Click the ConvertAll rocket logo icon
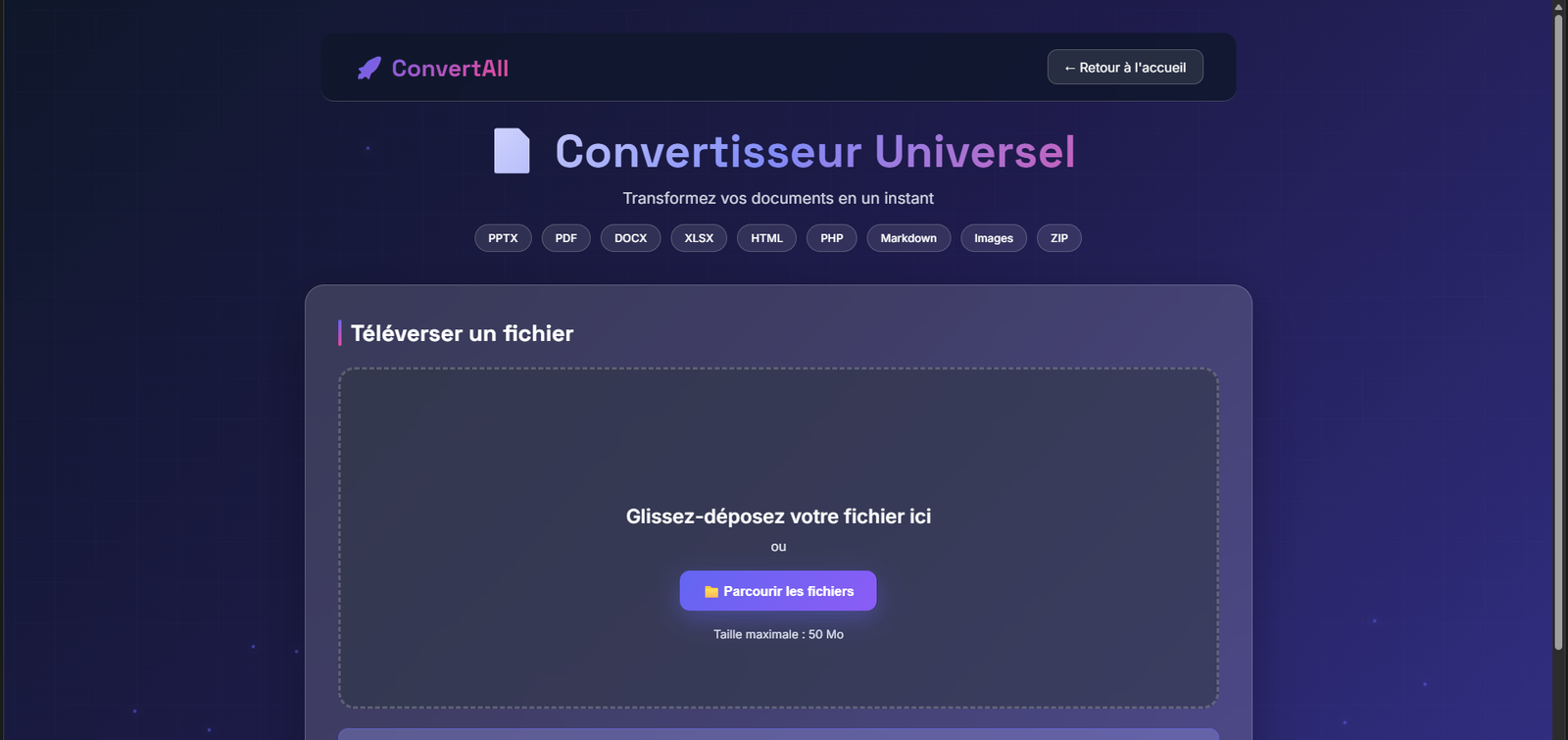 (x=369, y=68)
